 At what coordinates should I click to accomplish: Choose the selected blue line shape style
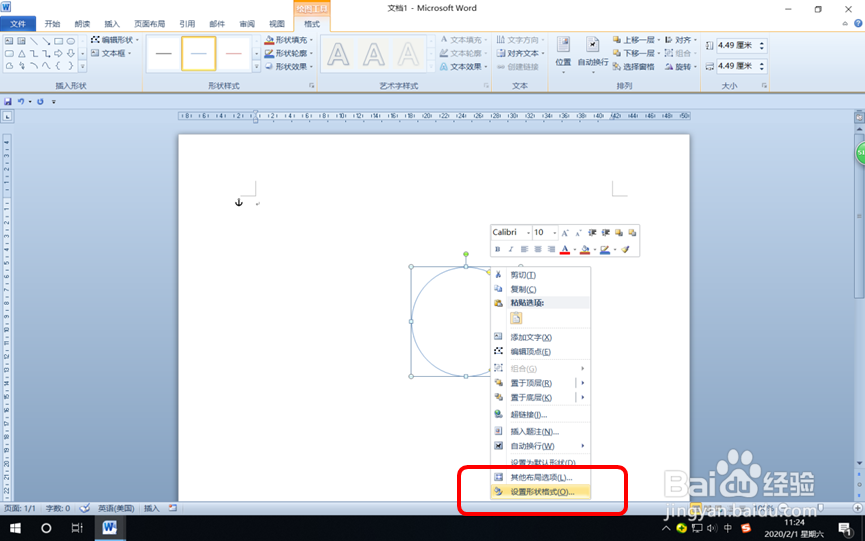[199, 53]
